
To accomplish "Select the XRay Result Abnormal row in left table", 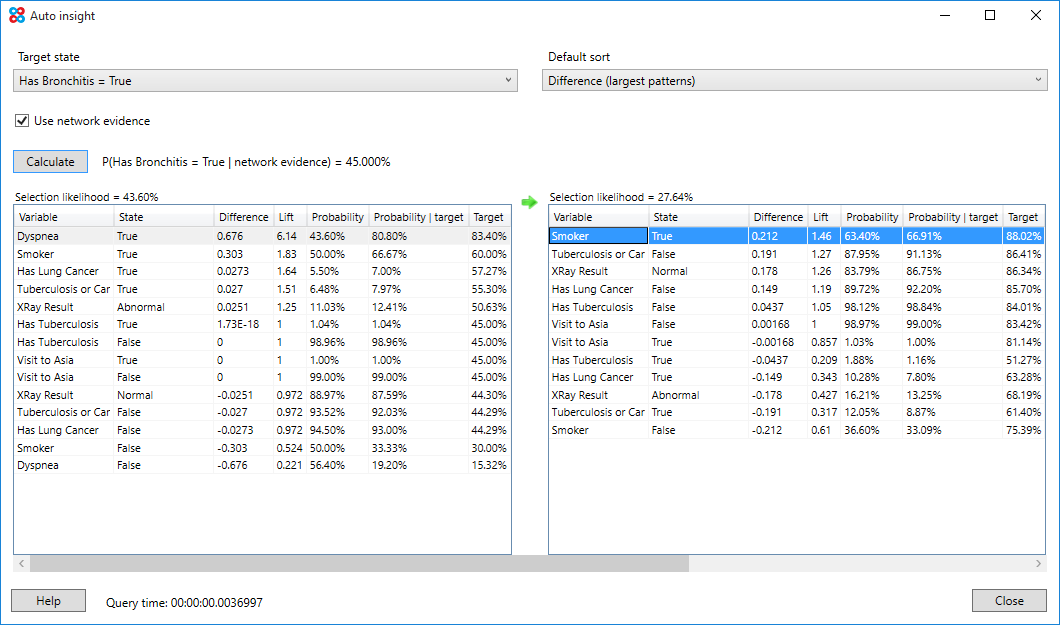I will [100, 306].
